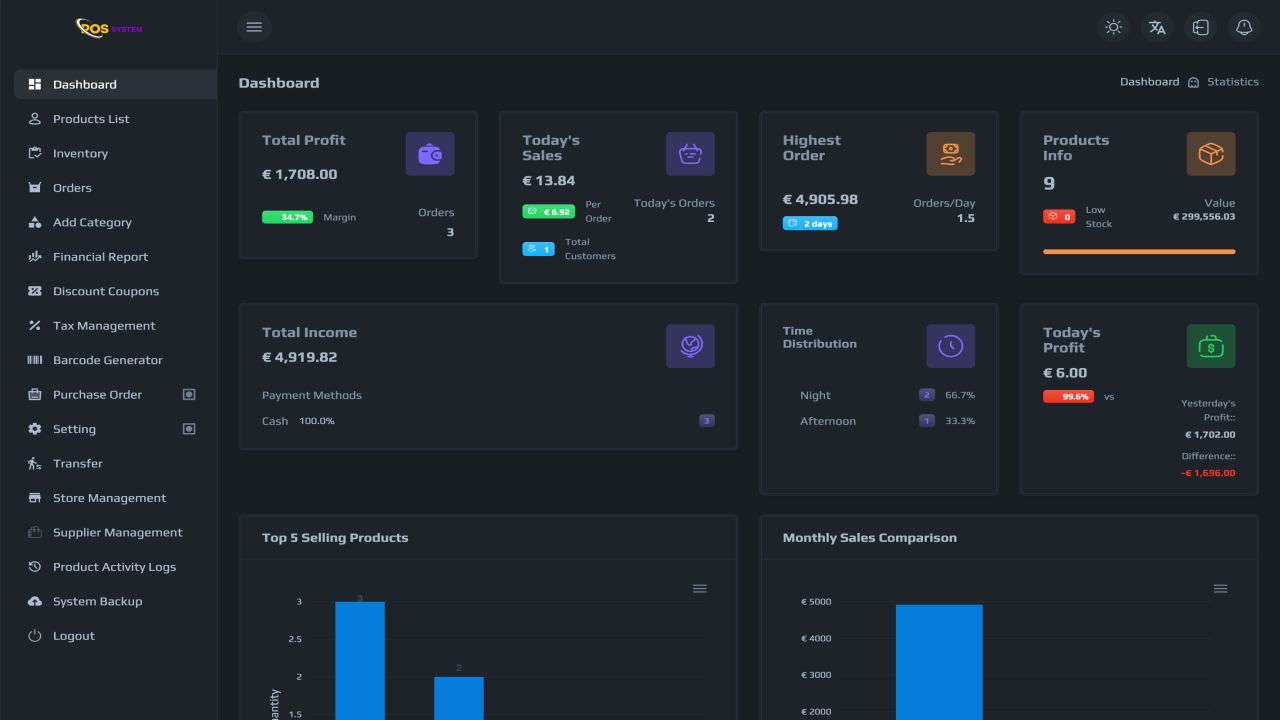Viewport: 1280px width, 720px height.
Task: Click the -€ 1,696.00 difference value
Action: click(x=1208, y=473)
